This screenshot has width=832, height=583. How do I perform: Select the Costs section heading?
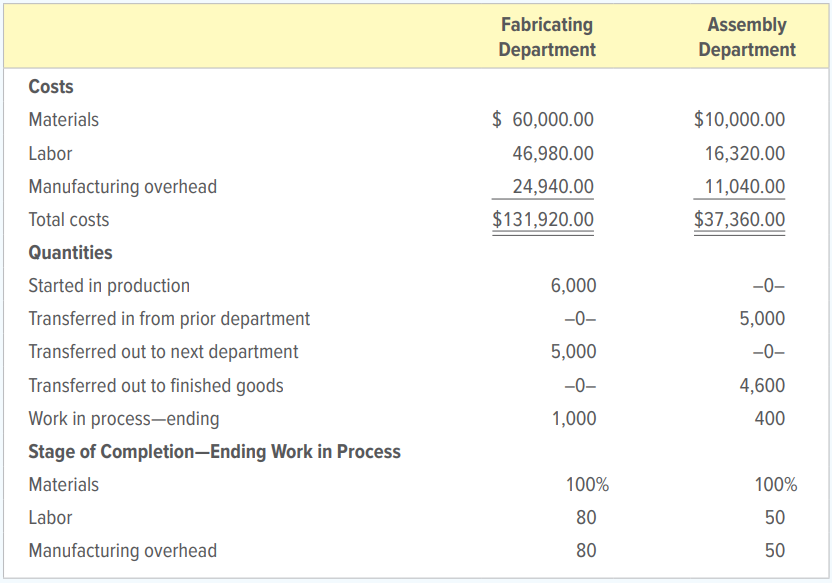click(52, 87)
